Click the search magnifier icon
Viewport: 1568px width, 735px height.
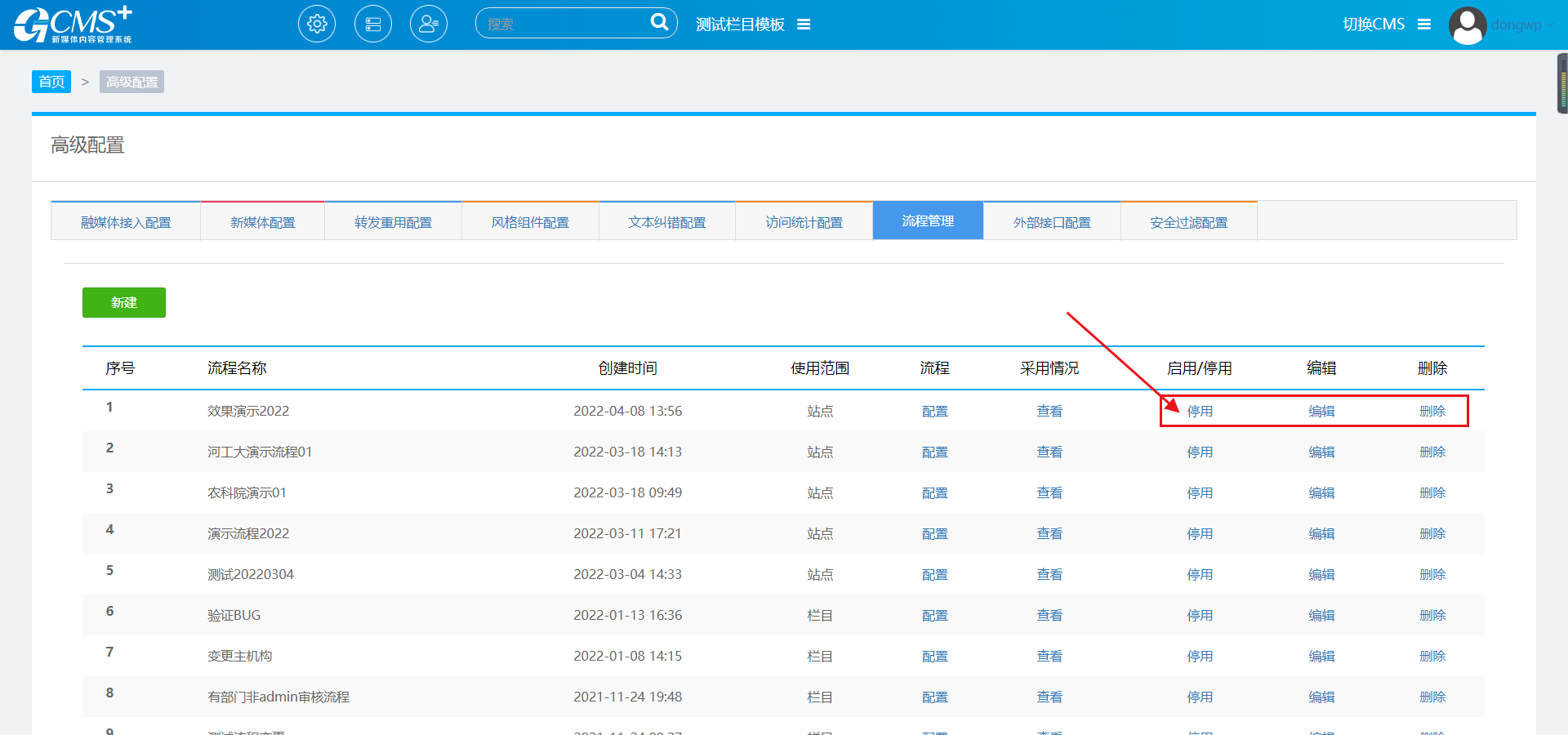[658, 22]
